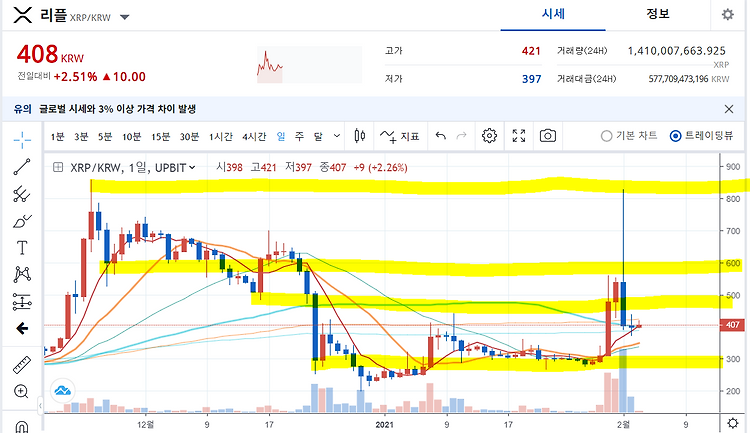The image size is (750, 433).
Task: Set interval to 1분
Action: click(x=57, y=137)
